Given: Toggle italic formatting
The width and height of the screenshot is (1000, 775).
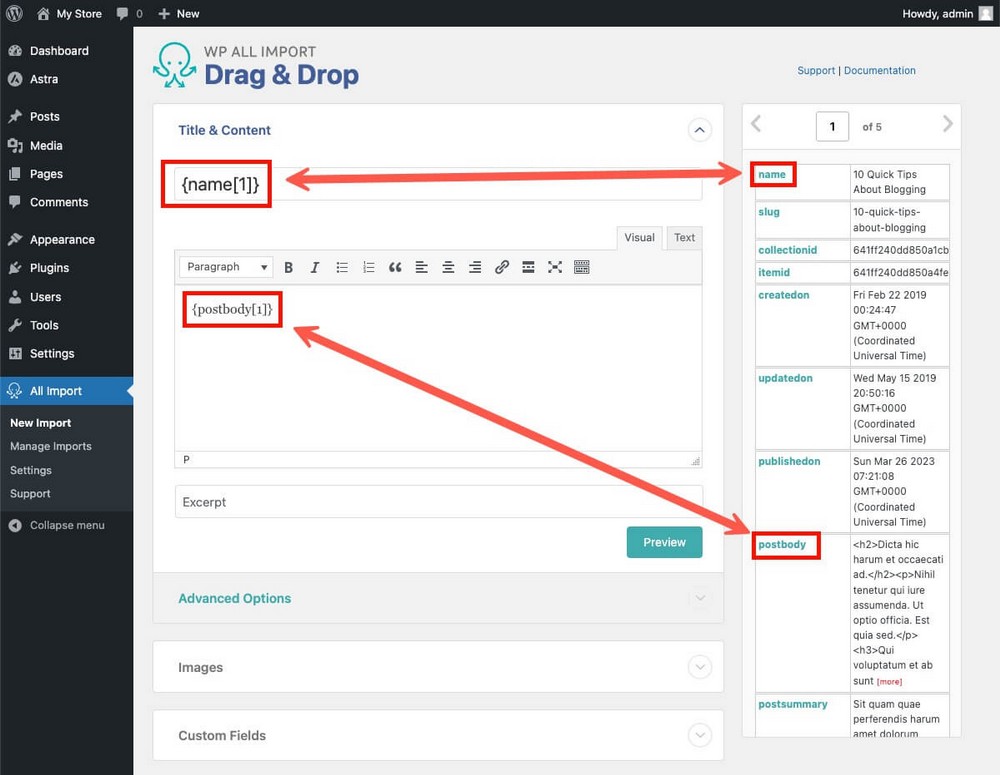Looking at the screenshot, I should coord(314,267).
